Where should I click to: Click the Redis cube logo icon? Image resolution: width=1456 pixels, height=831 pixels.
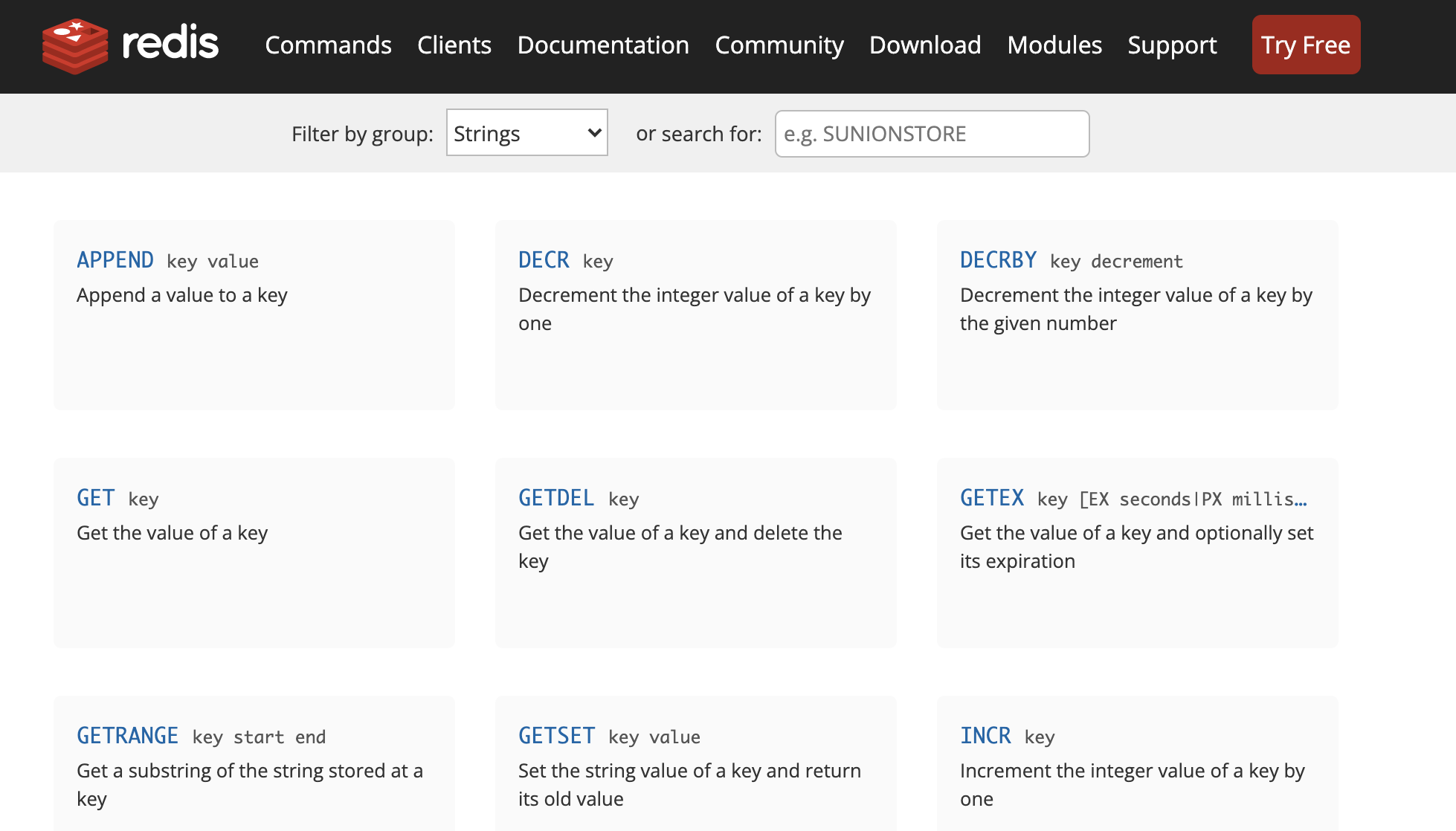pos(75,45)
